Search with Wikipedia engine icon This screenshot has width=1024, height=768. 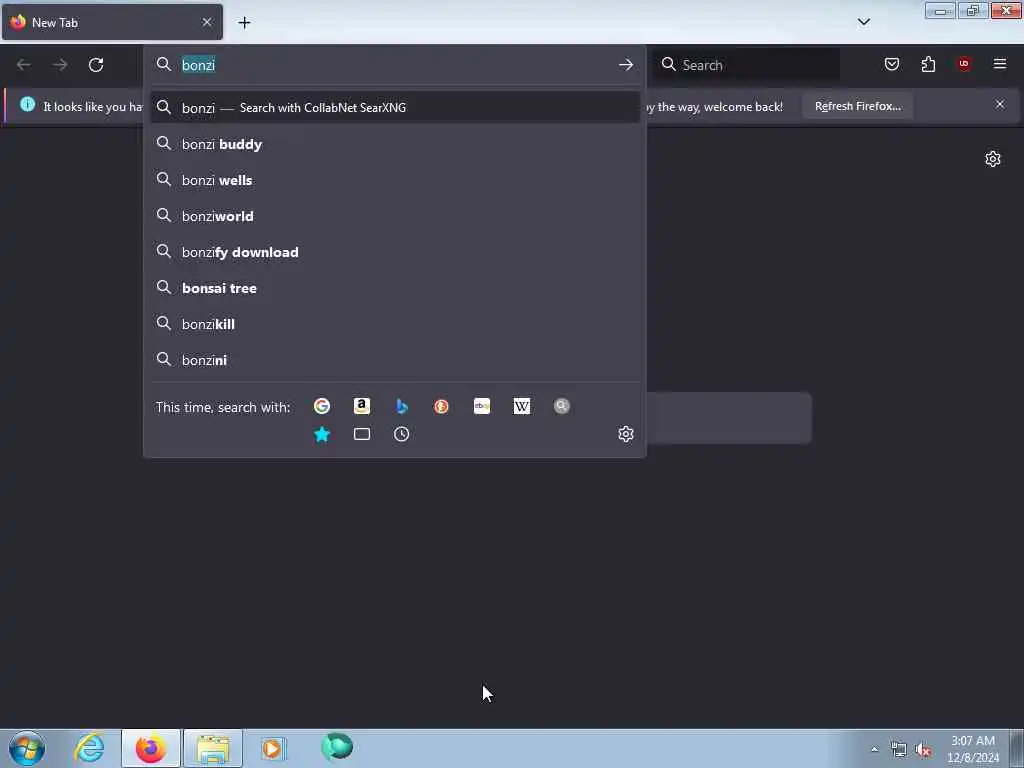pos(522,406)
